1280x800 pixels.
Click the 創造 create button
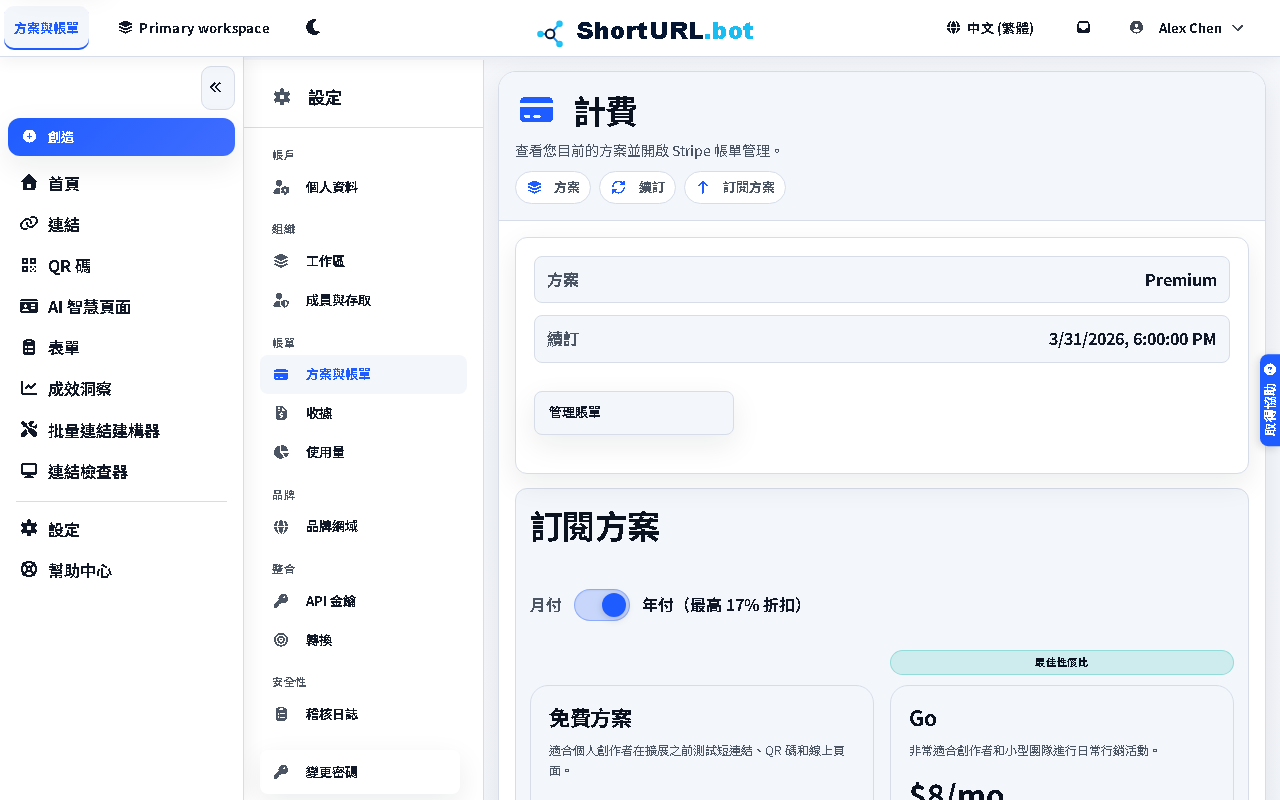[121, 137]
